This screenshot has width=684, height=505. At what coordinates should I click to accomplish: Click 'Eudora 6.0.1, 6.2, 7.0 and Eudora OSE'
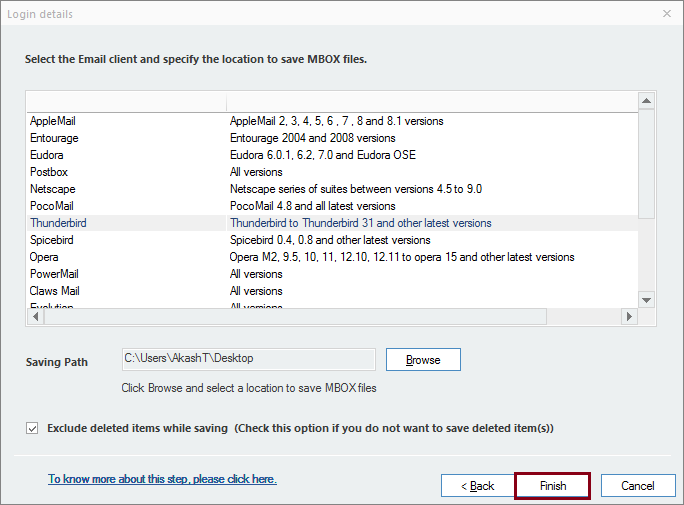click(x=323, y=155)
